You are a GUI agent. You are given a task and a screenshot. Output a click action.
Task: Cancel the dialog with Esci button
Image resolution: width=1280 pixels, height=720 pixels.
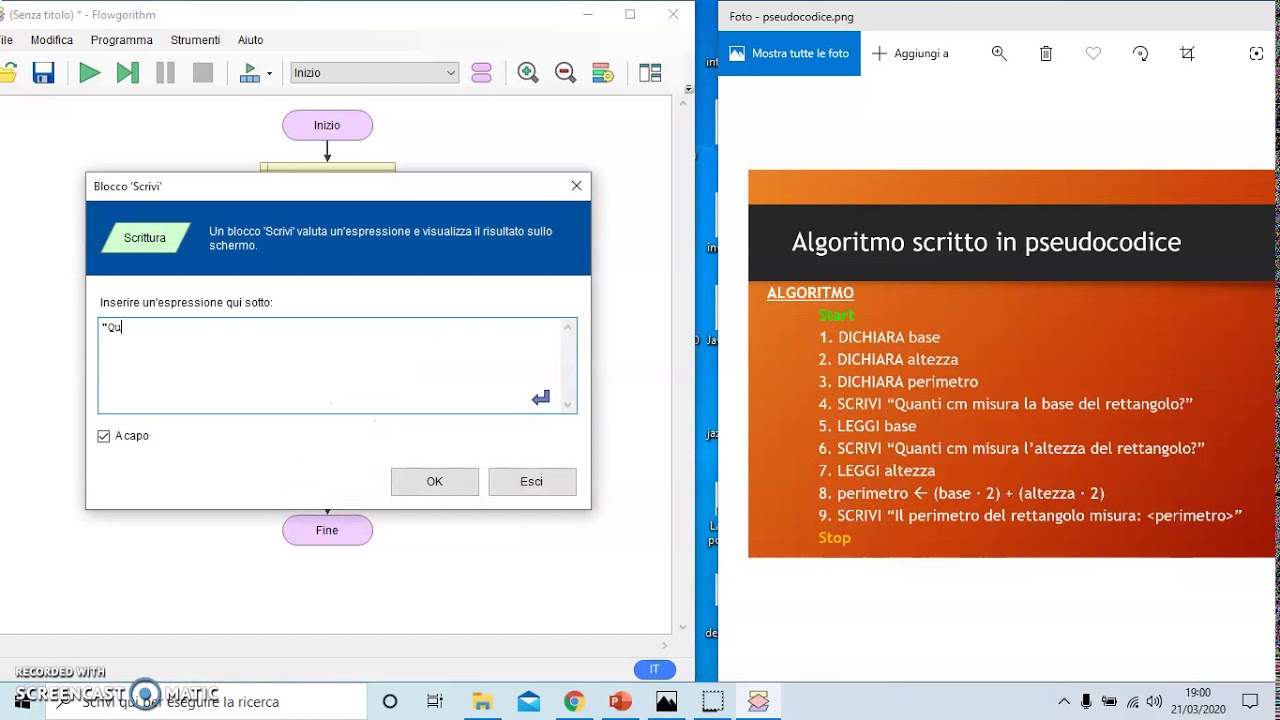[532, 481]
